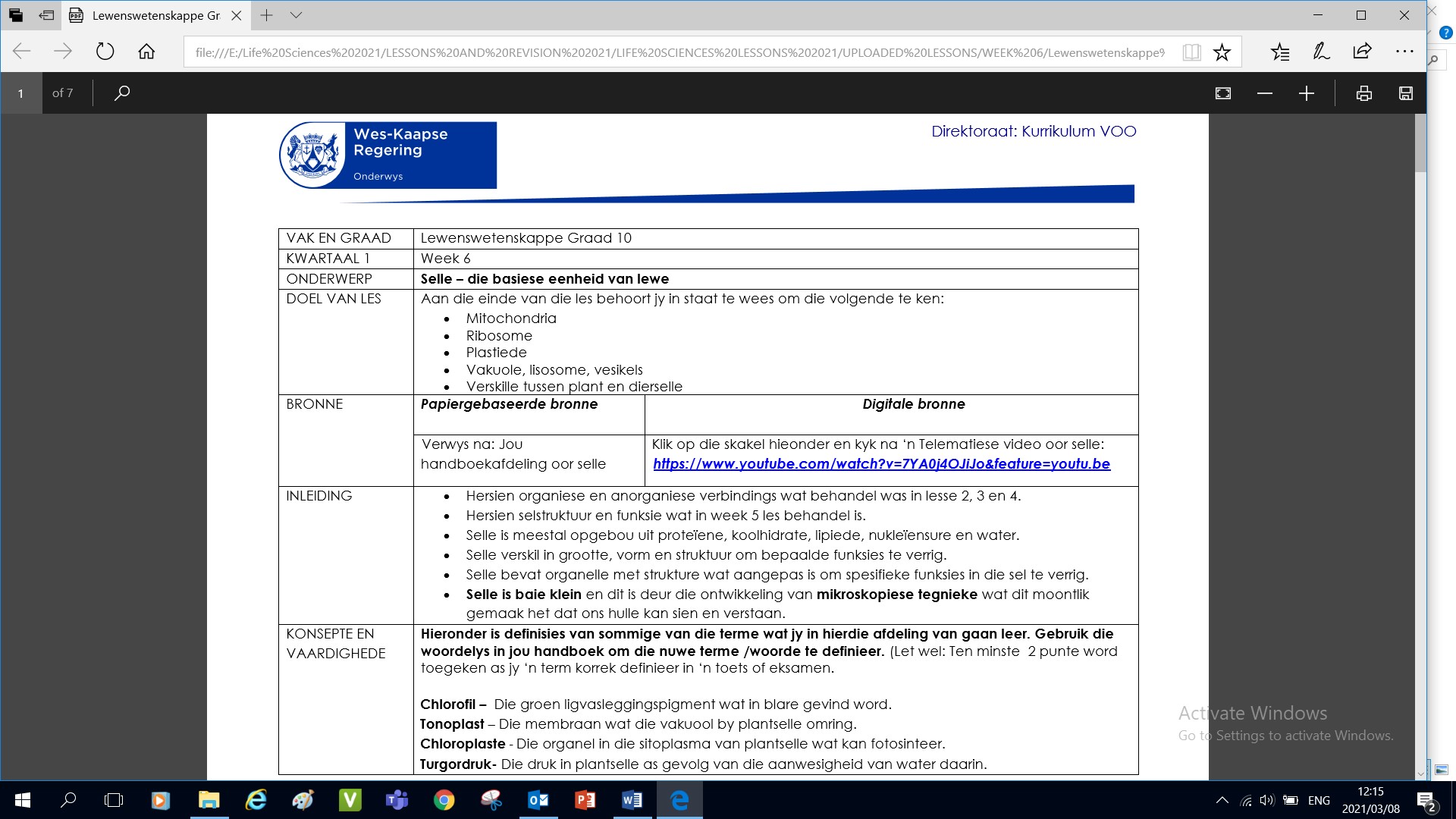Open Edge Settings and more menu
The height and width of the screenshot is (819, 1456).
click(1404, 52)
